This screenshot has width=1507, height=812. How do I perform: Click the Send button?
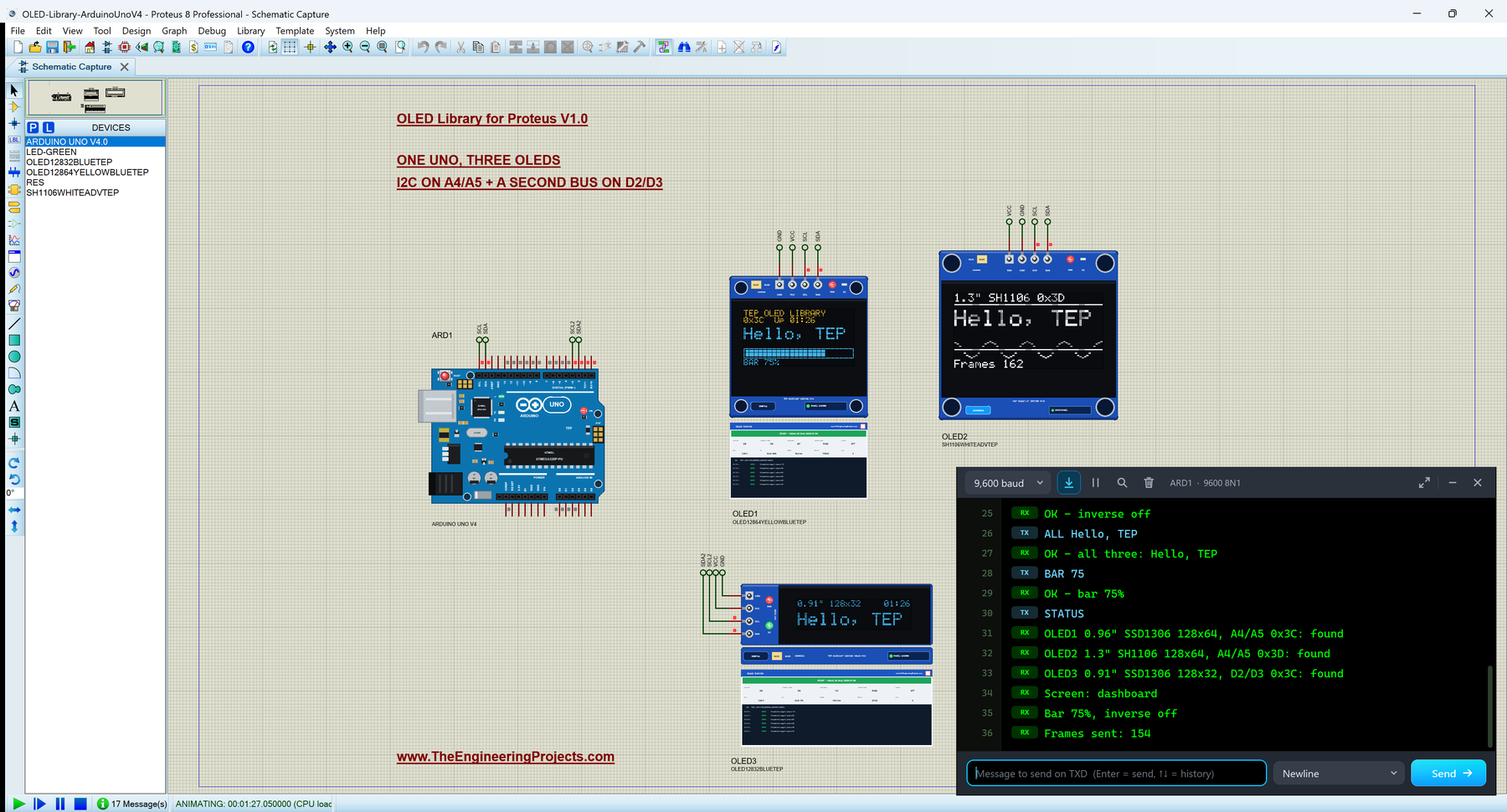[x=1448, y=773]
